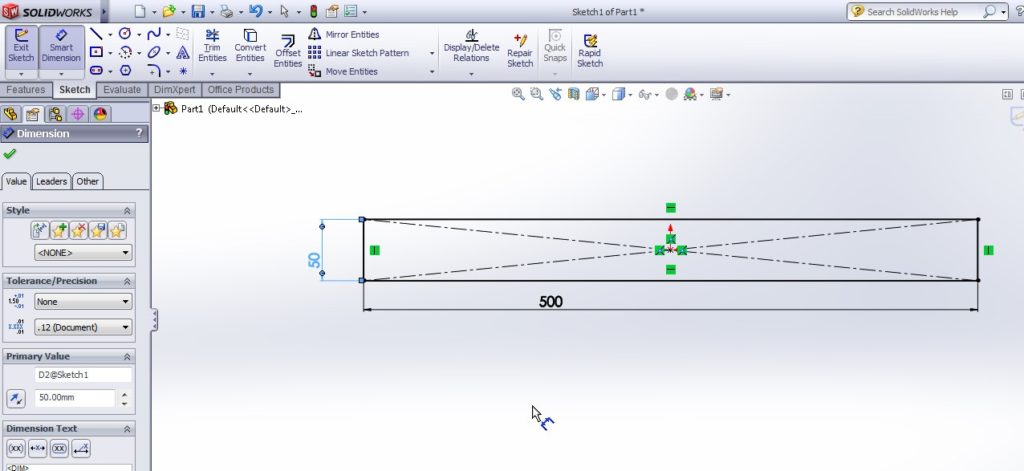This screenshot has width=1024, height=471.
Task: Open the View Settings icon
Action: click(716, 94)
